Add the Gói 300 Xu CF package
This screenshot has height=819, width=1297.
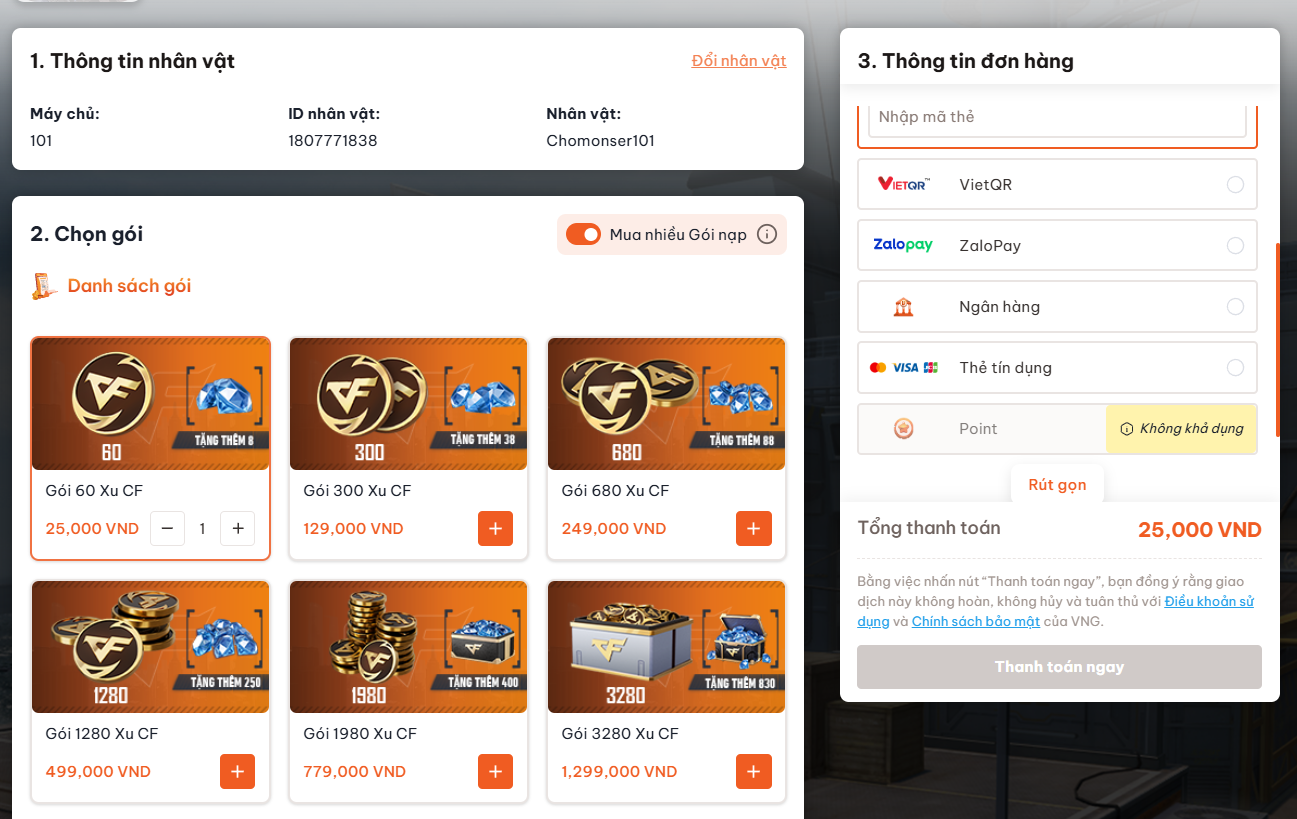[495, 528]
